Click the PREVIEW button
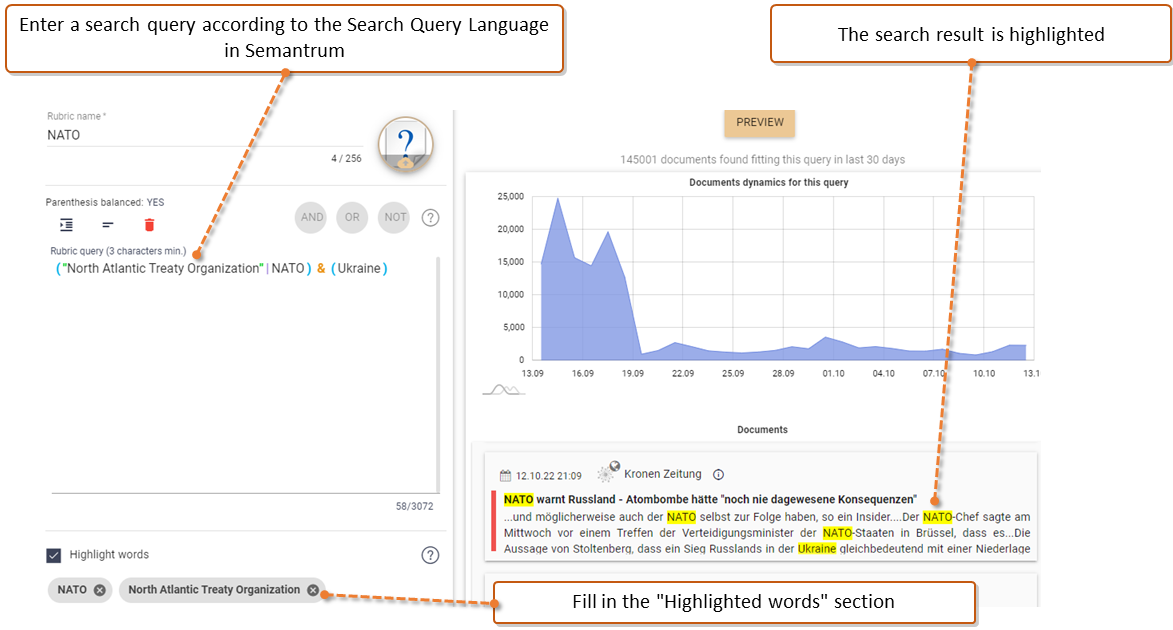This screenshot has height=630, width=1173. (759, 123)
